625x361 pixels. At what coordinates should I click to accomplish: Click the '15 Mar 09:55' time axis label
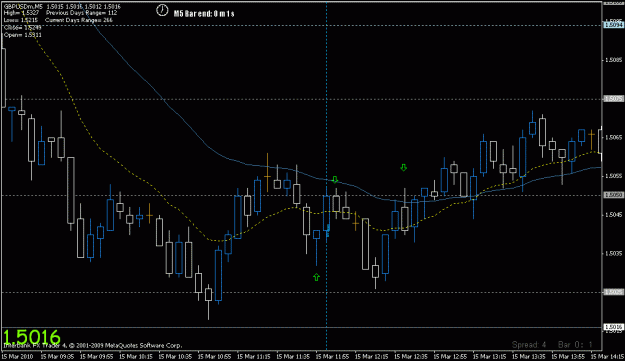[x=97, y=356]
